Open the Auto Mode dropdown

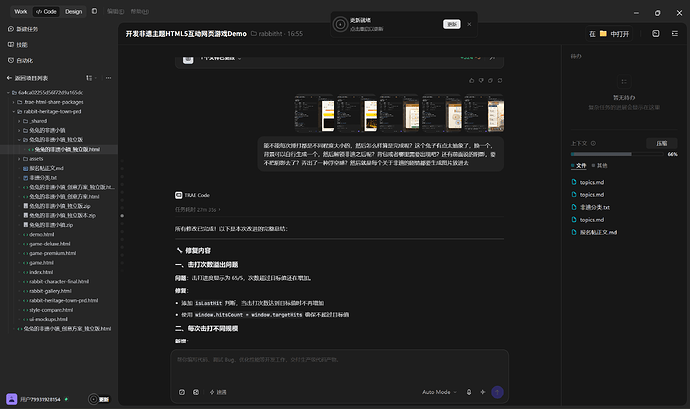point(439,392)
